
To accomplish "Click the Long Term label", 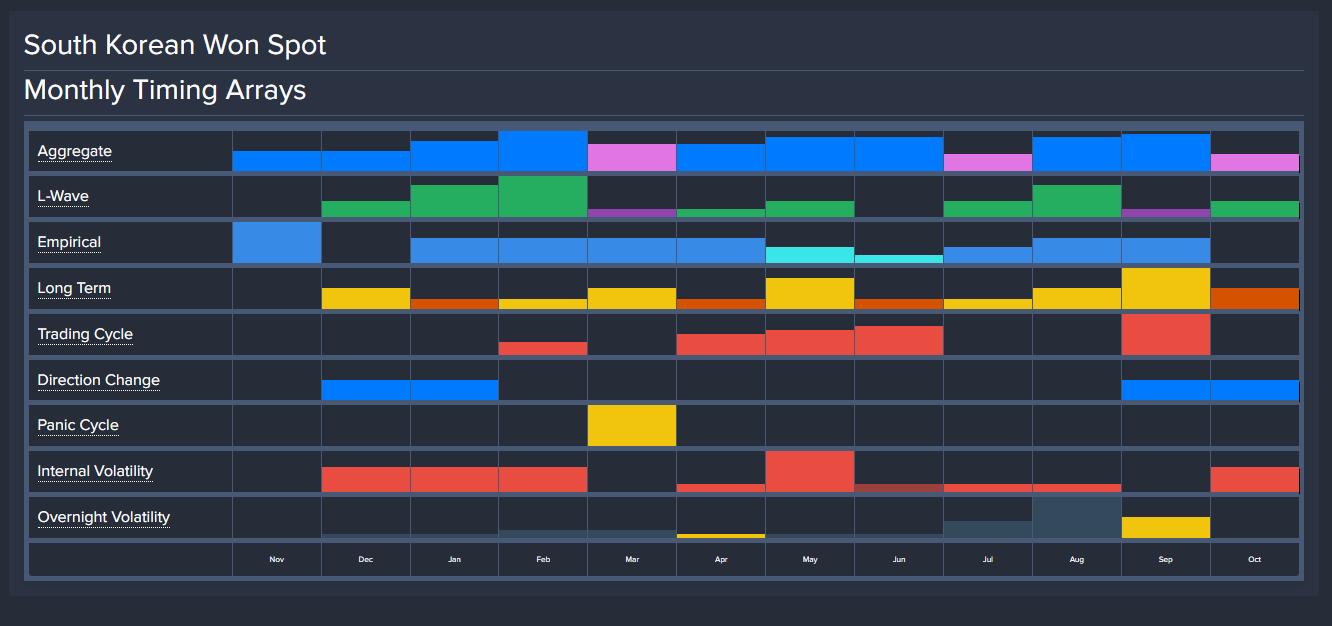I will 74,288.
